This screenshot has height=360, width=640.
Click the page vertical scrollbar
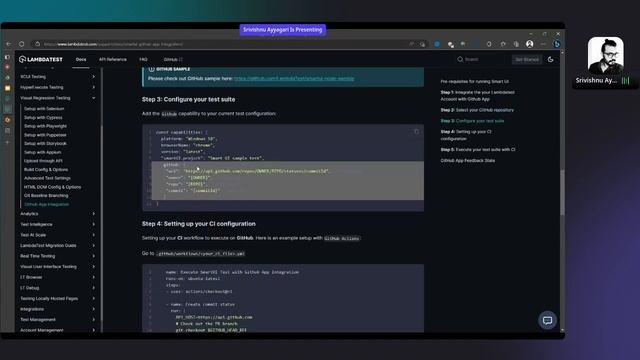click(x=562, y=192)
